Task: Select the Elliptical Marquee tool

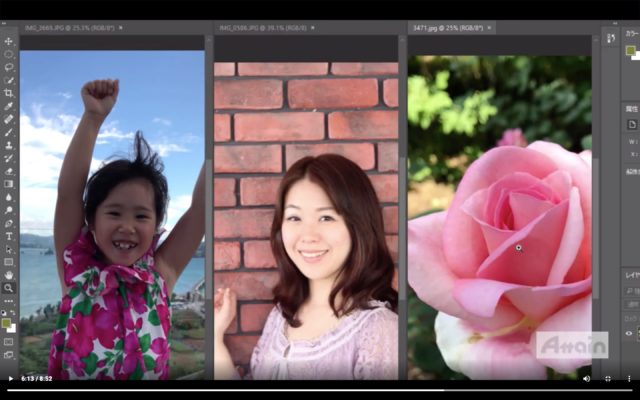Action: pos(9,54)
